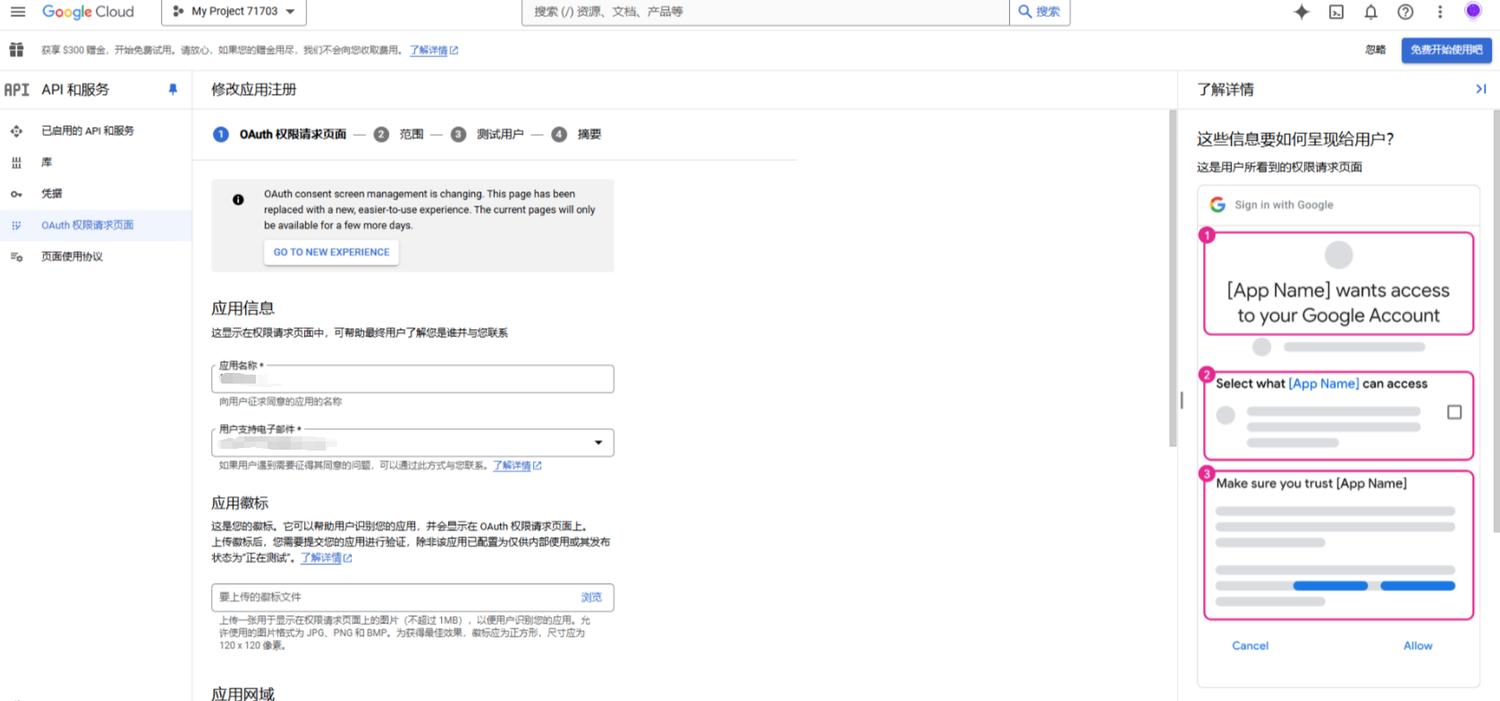
Task: Select step 1 OAuth 权限请求页面
Action: coord(281,134)
